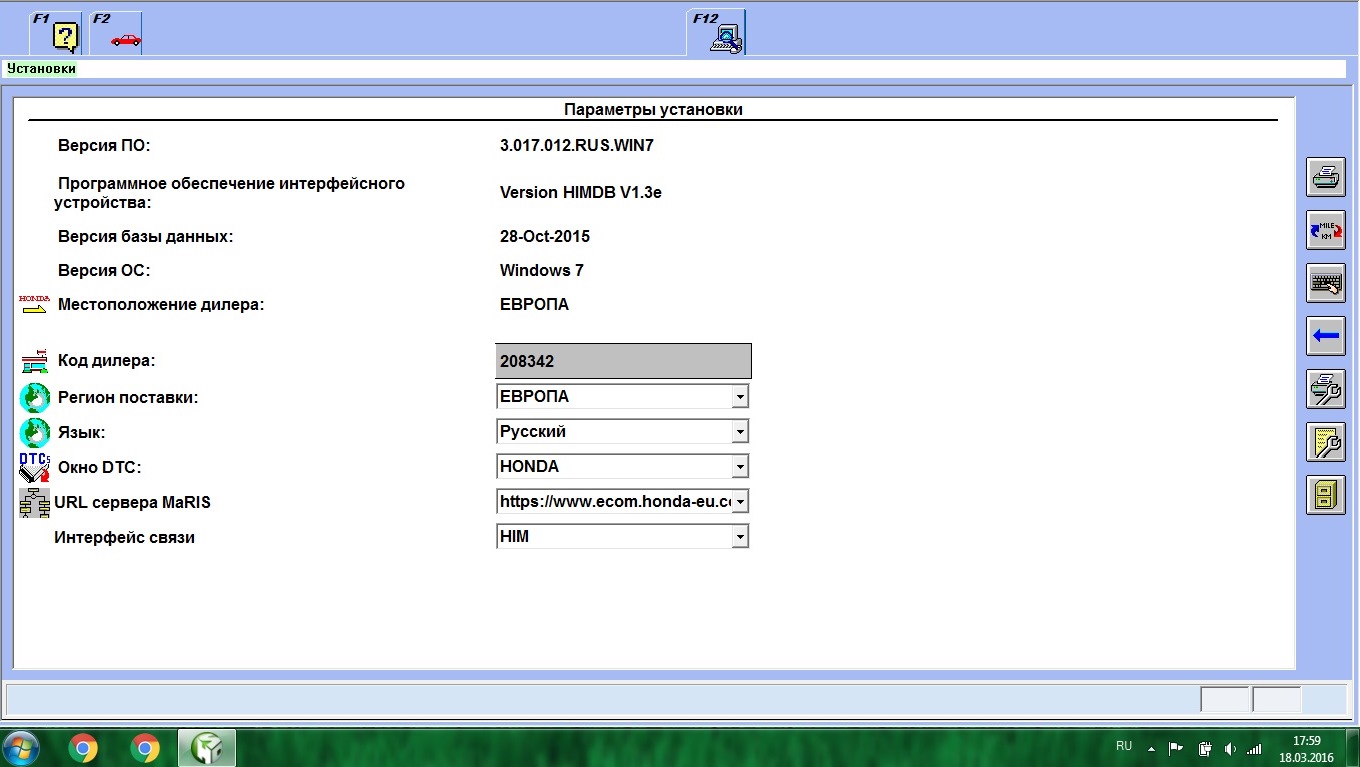Open Action Center flag tray icon

point(1176,748)
